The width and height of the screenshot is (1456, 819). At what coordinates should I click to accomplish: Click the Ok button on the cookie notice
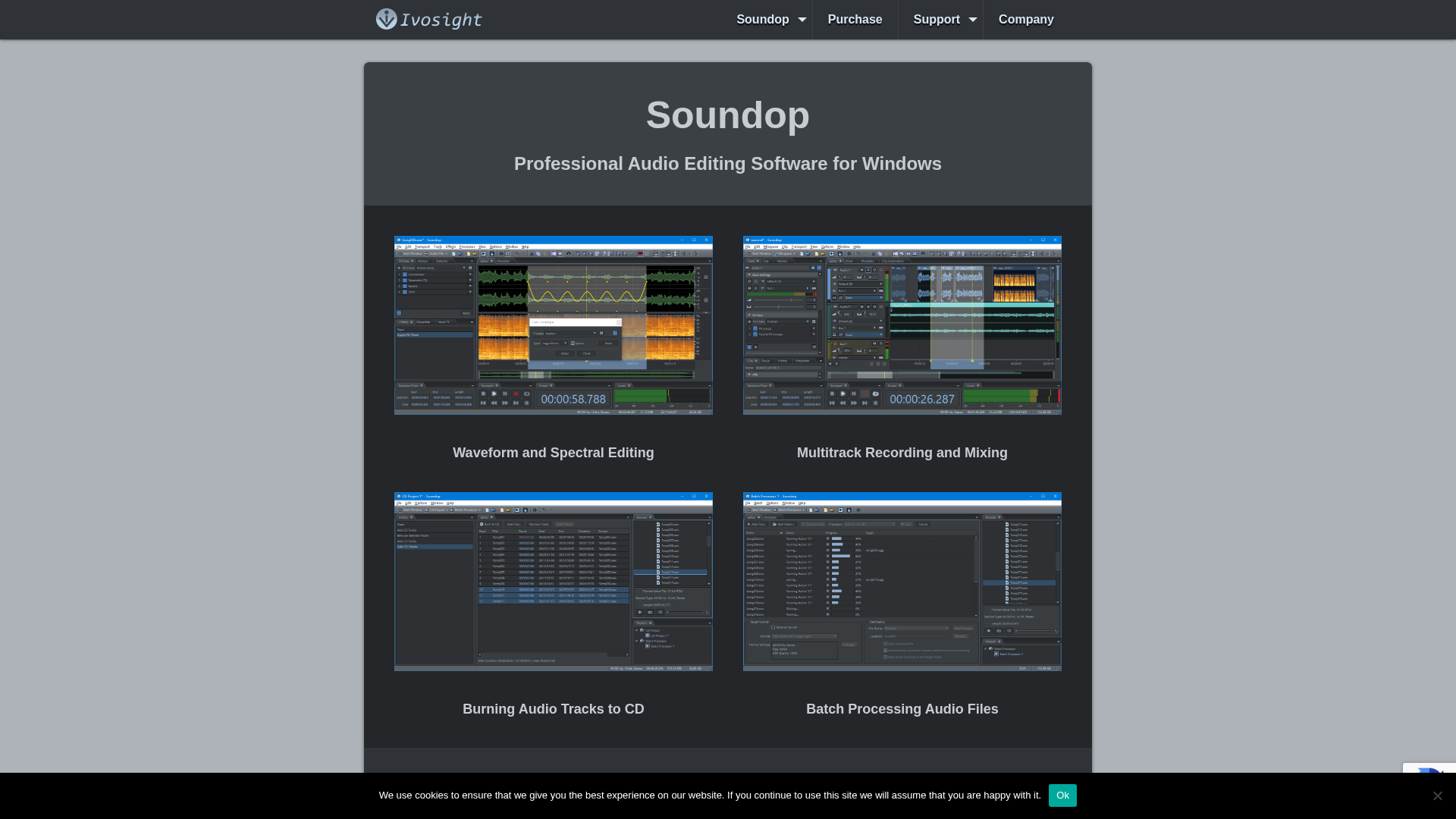click(1062, 795)
